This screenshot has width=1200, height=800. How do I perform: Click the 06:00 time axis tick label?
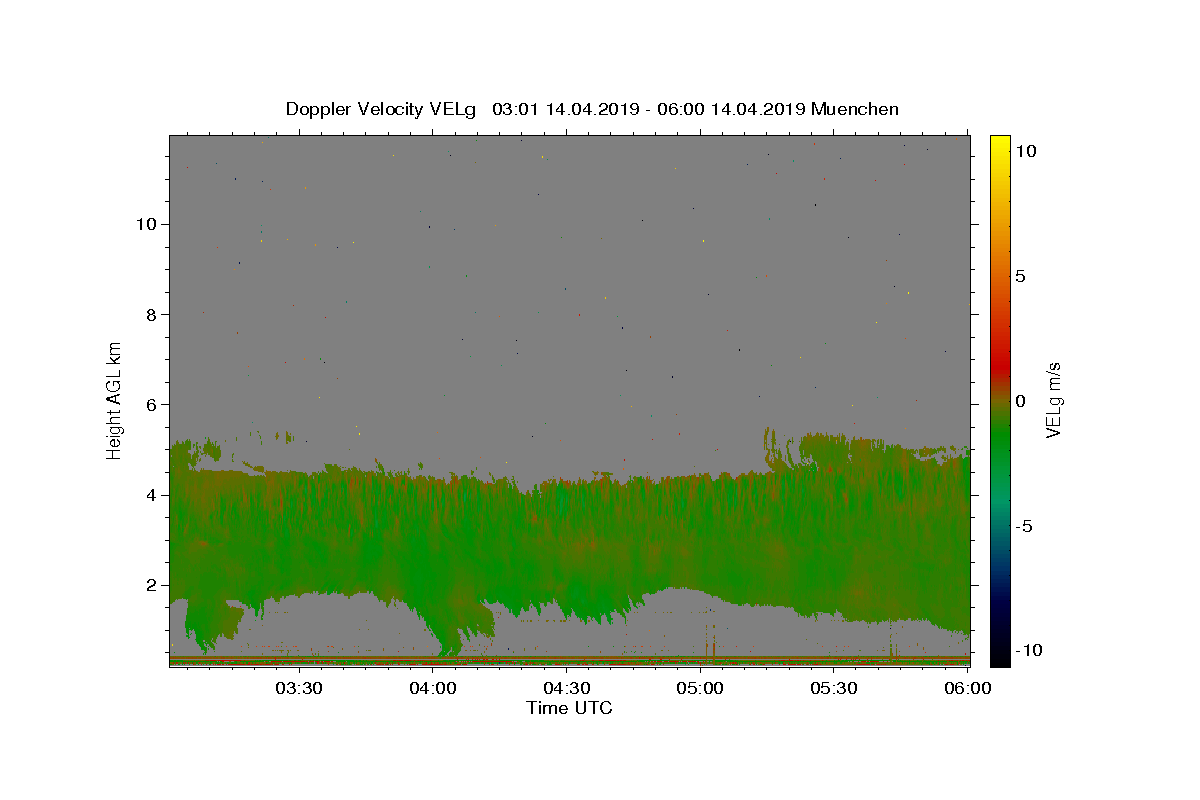coord(968,688)
